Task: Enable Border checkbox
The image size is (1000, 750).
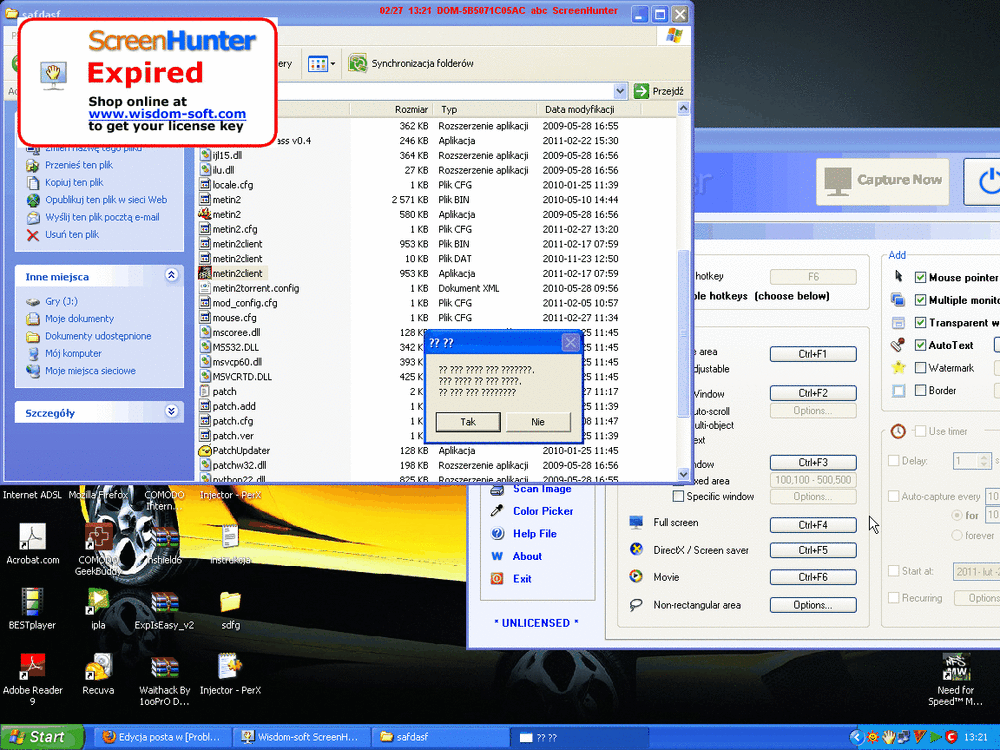Action: coord(920,390)
